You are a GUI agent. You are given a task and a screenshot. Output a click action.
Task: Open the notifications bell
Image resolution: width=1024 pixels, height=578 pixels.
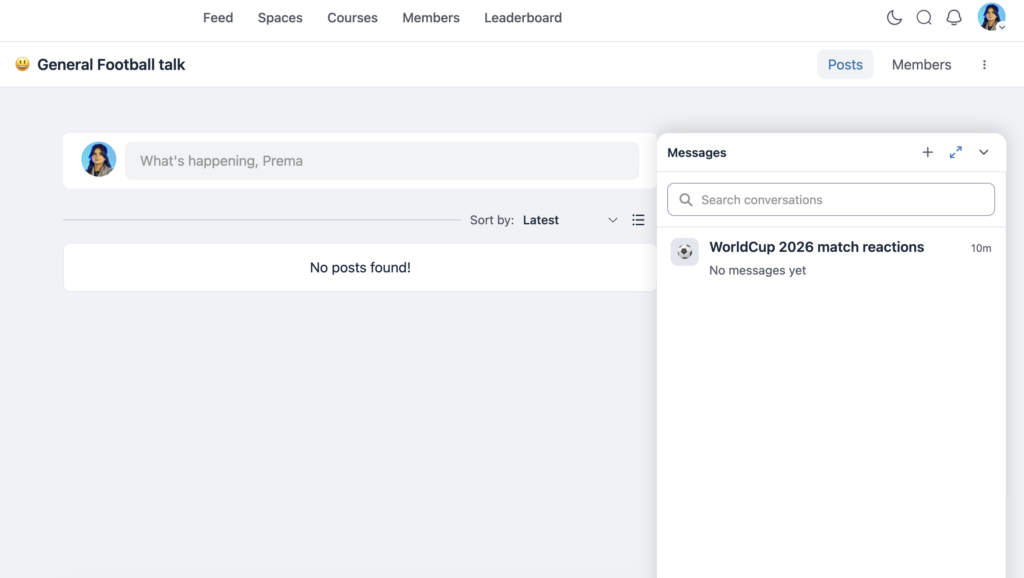coord(953,18)
